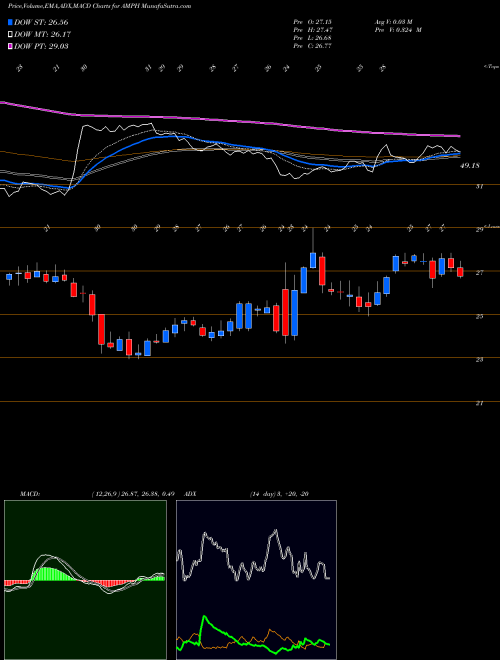Click the white DOW MT legend swatch

(x=10, y=34)
